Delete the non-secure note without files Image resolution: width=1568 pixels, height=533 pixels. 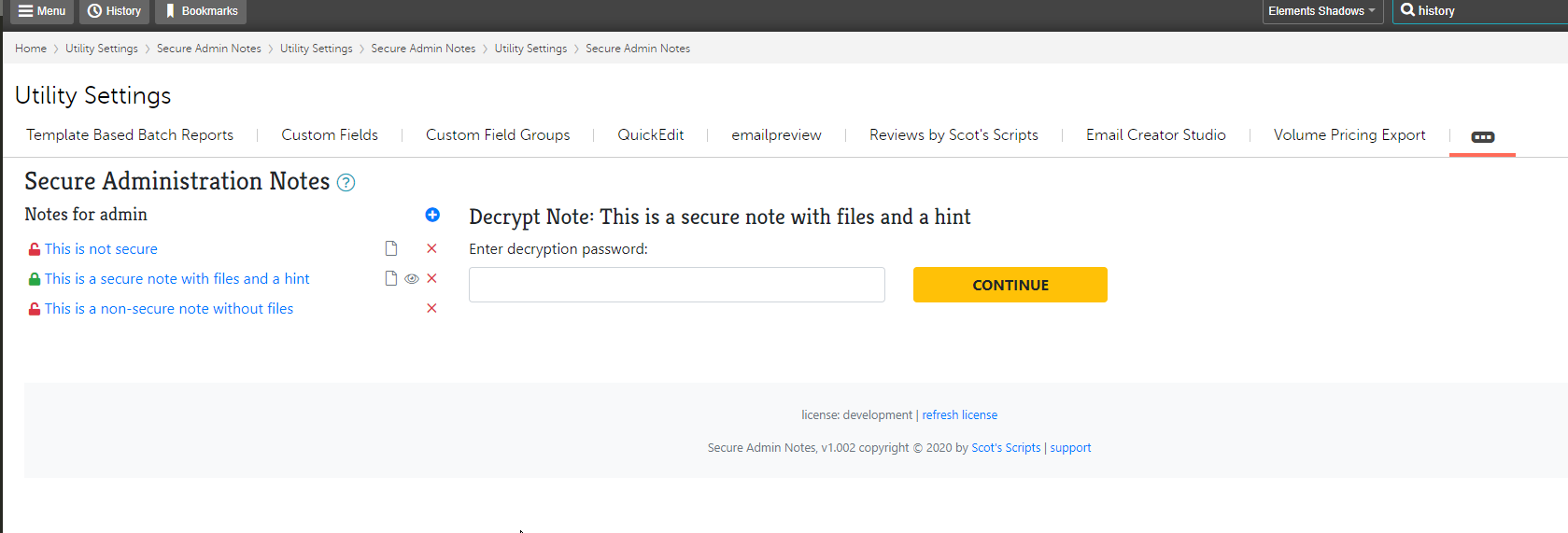point(431,308)
